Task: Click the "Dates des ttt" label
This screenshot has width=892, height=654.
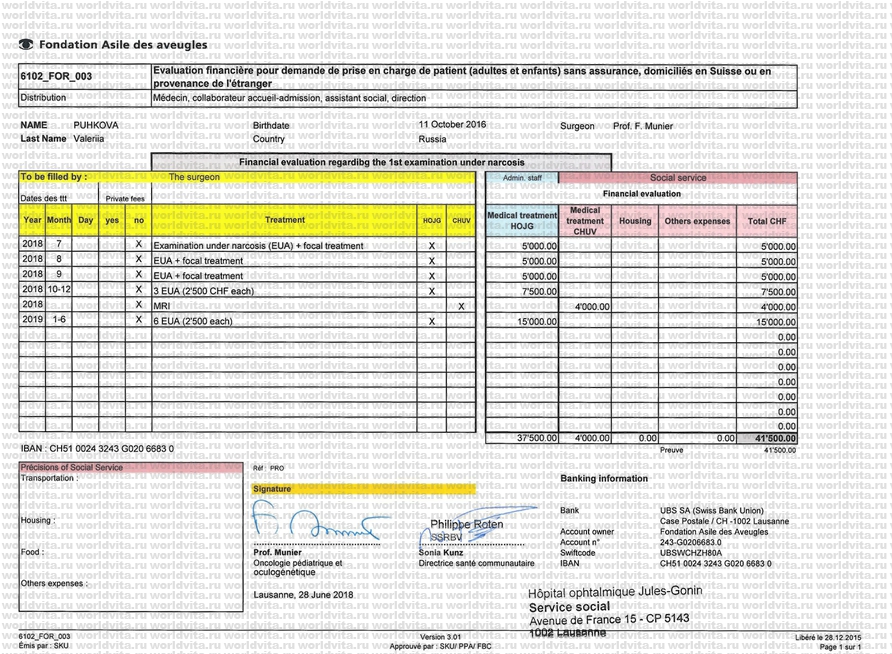Action: (x=44, y=198)
